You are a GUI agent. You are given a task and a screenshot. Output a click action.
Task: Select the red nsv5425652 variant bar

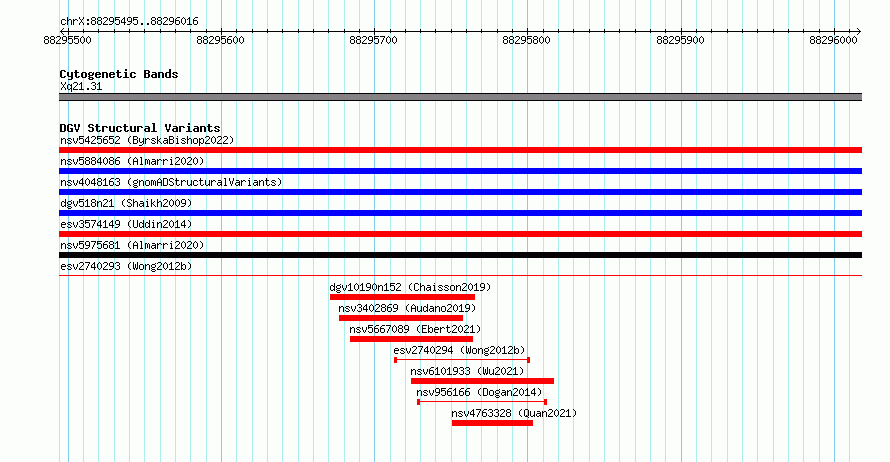(x=460, y=150)
